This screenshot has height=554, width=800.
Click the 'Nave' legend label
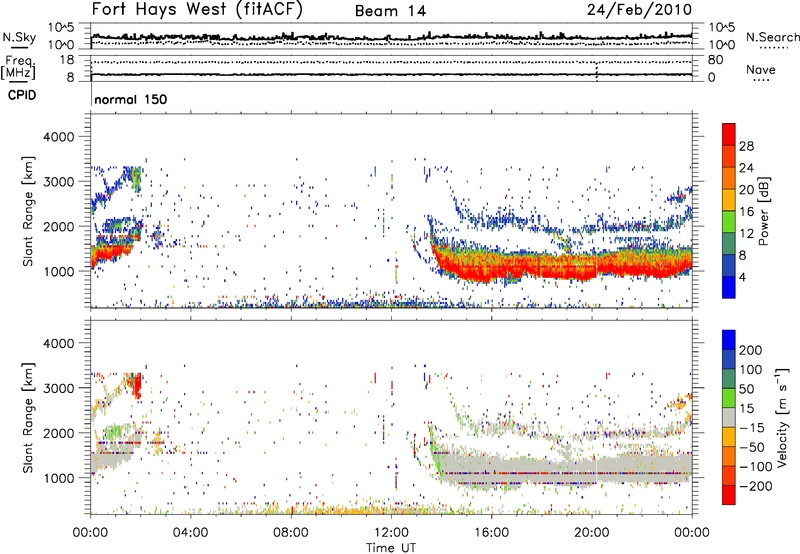click(x=761, y=70)
